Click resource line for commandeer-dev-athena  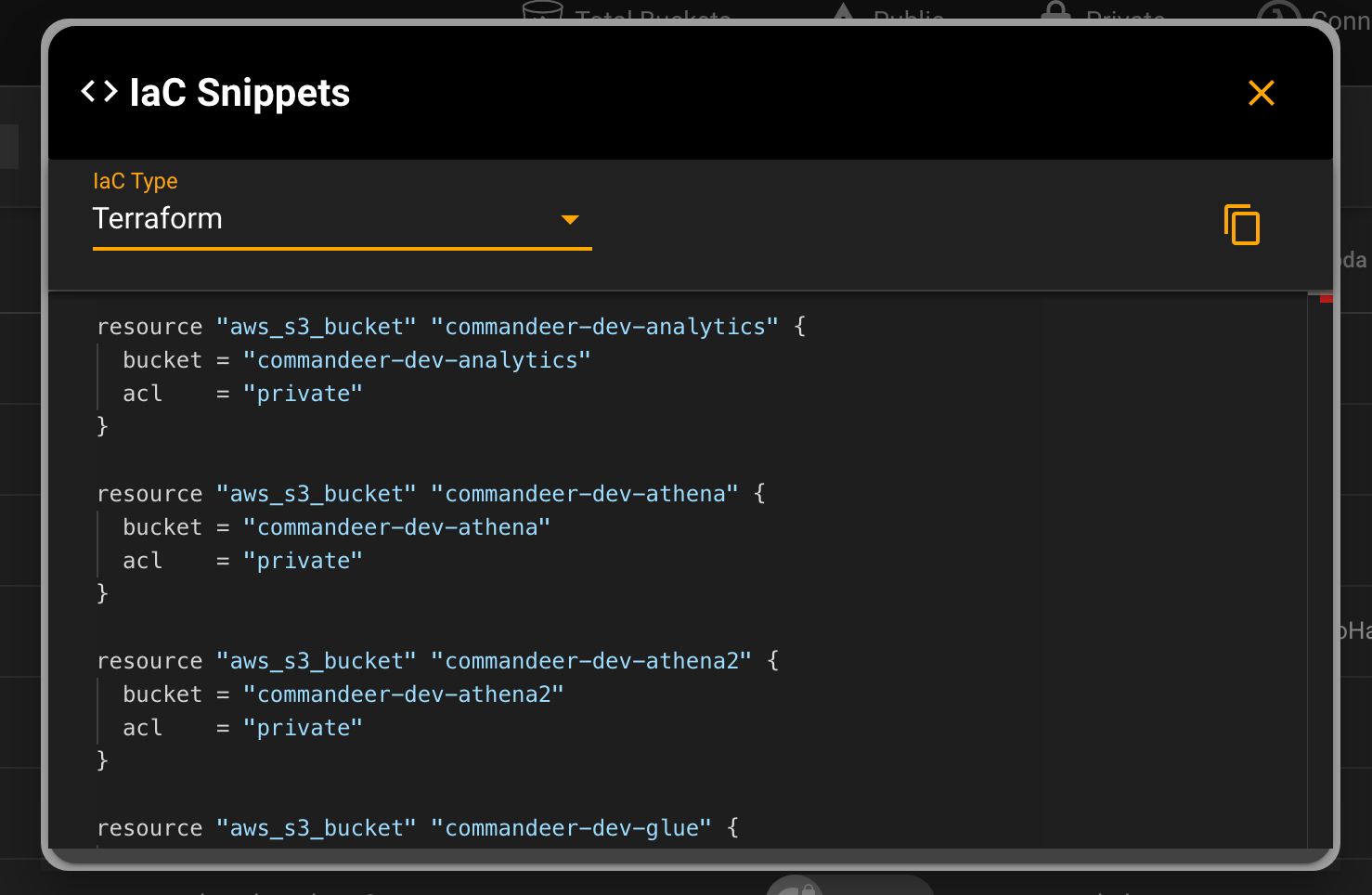coord(432,494)
